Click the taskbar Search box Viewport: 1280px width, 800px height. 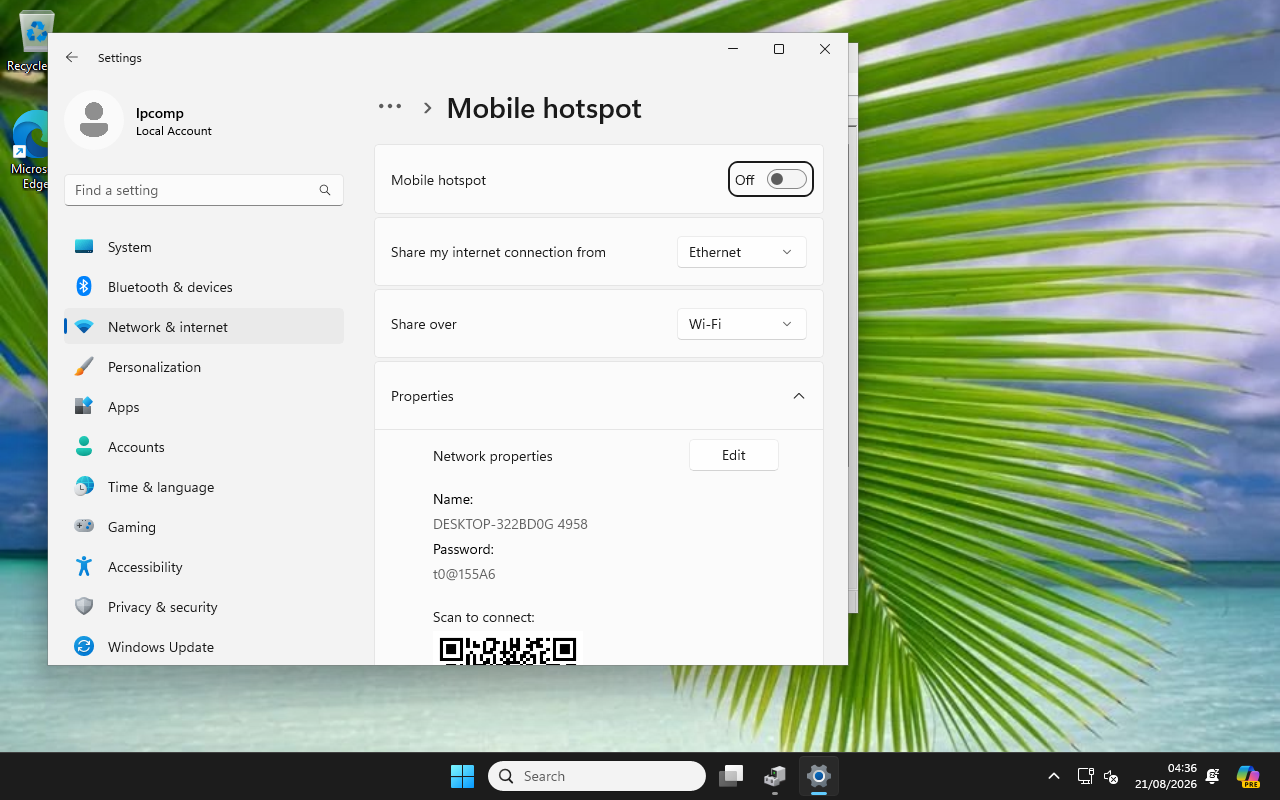[597, 776]
